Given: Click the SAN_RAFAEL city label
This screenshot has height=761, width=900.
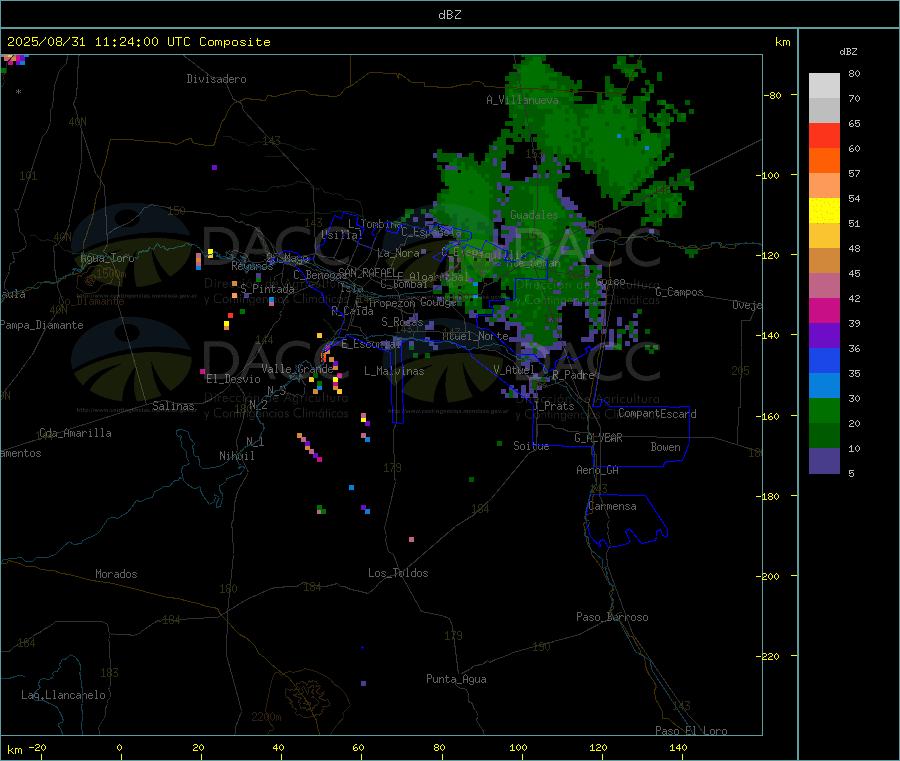Looking at the screenshot, I should [x=367, y=272].
